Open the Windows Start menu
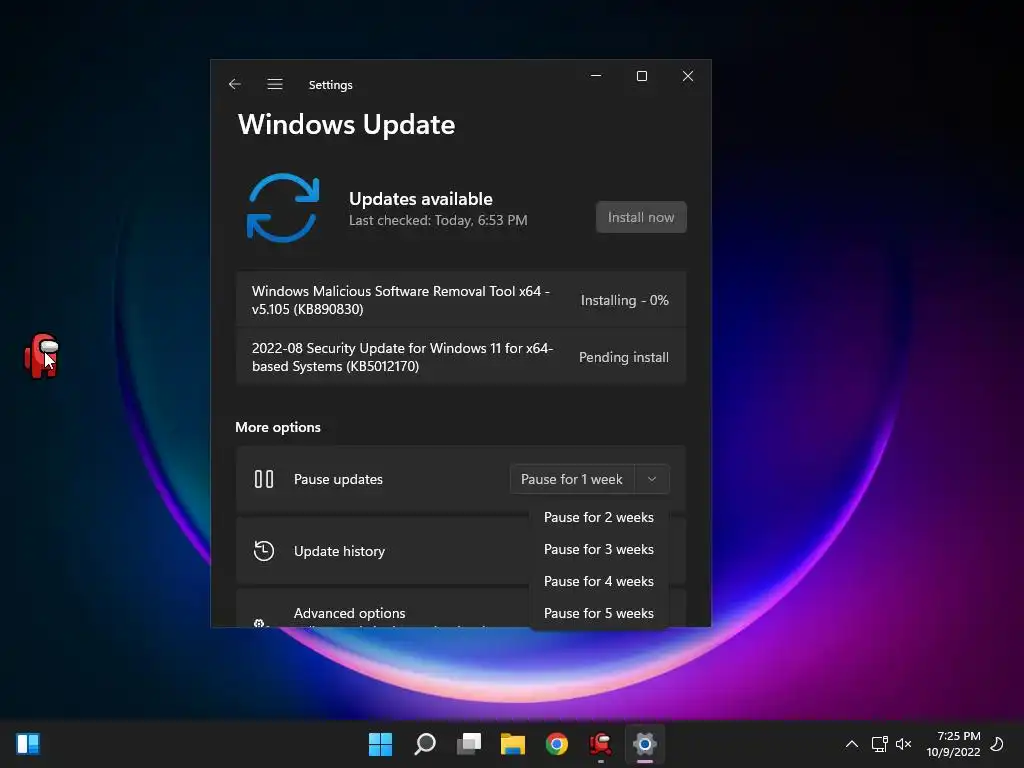 380,744
